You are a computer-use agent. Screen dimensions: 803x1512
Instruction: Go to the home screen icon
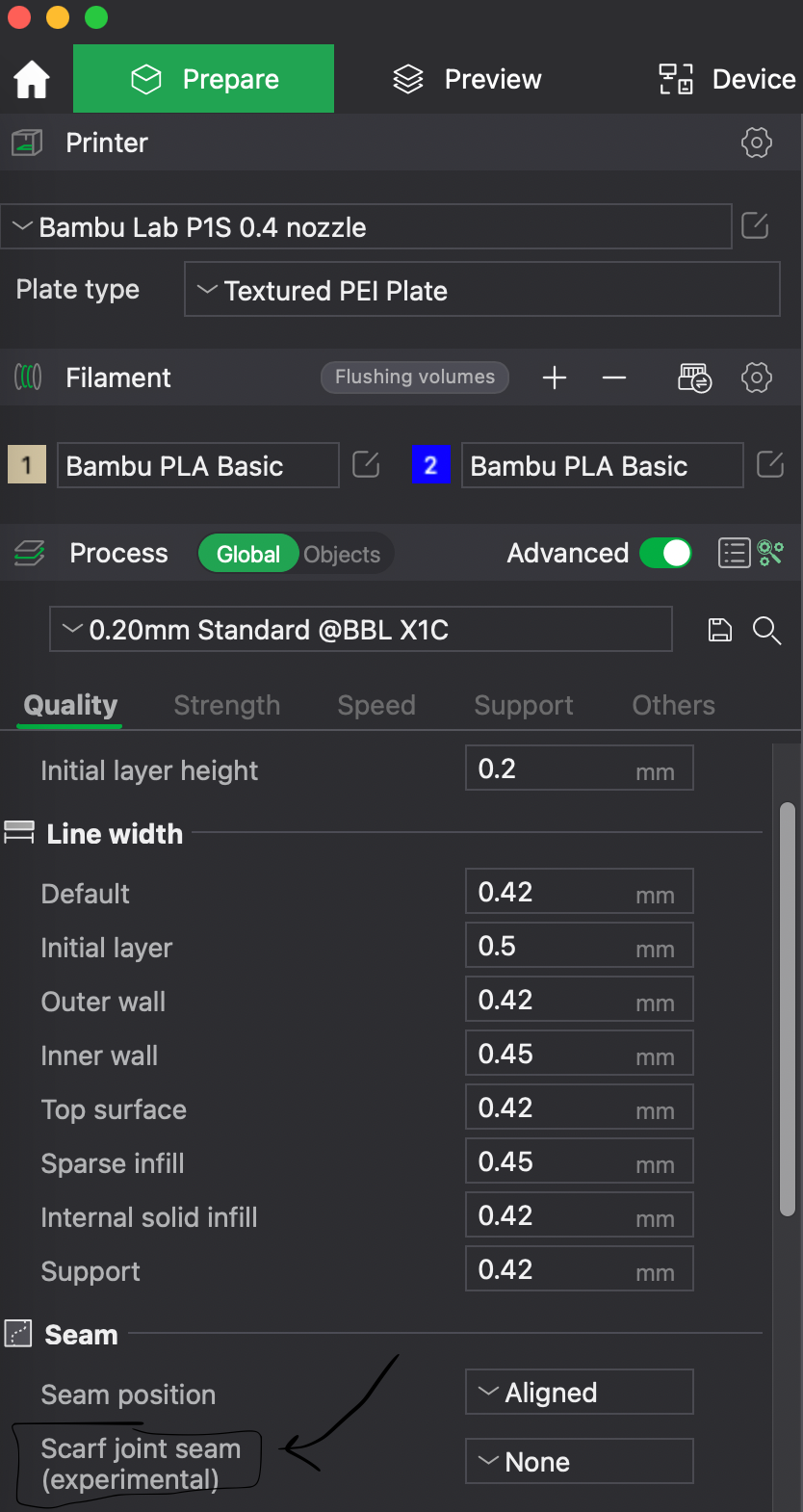pos(32,79)
